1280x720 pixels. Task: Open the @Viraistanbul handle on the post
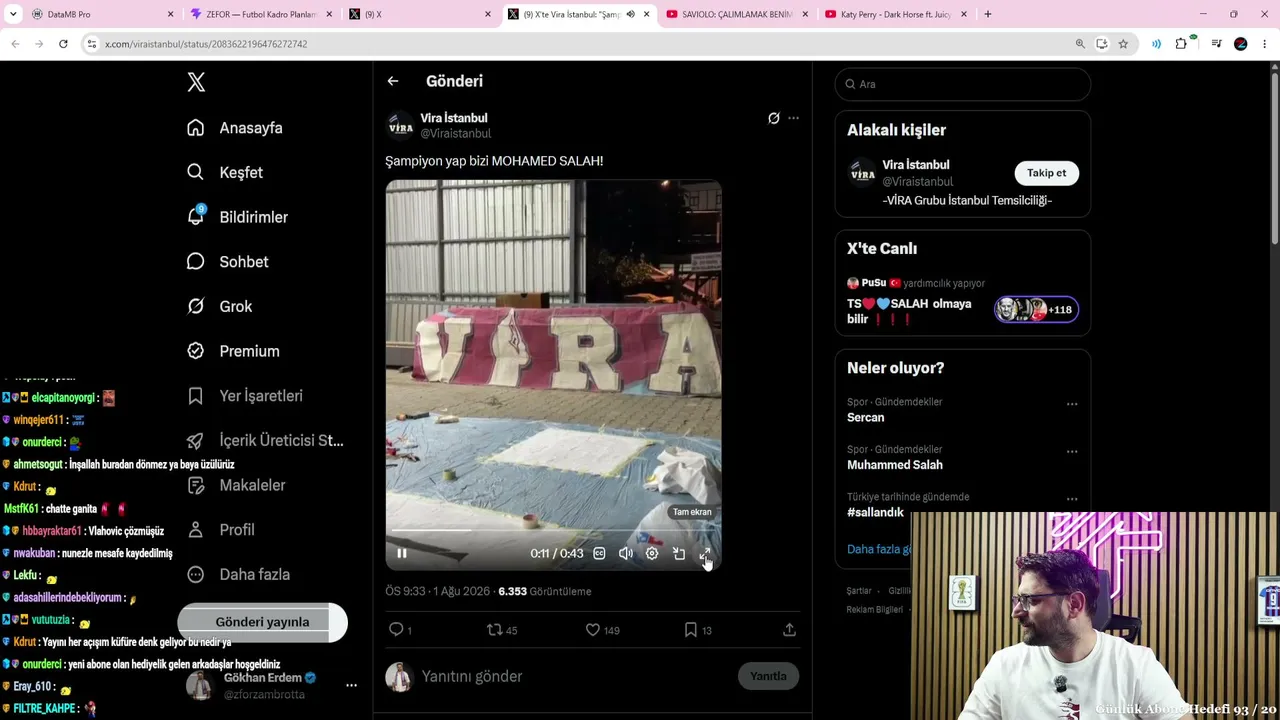click(x=456, y=134)
